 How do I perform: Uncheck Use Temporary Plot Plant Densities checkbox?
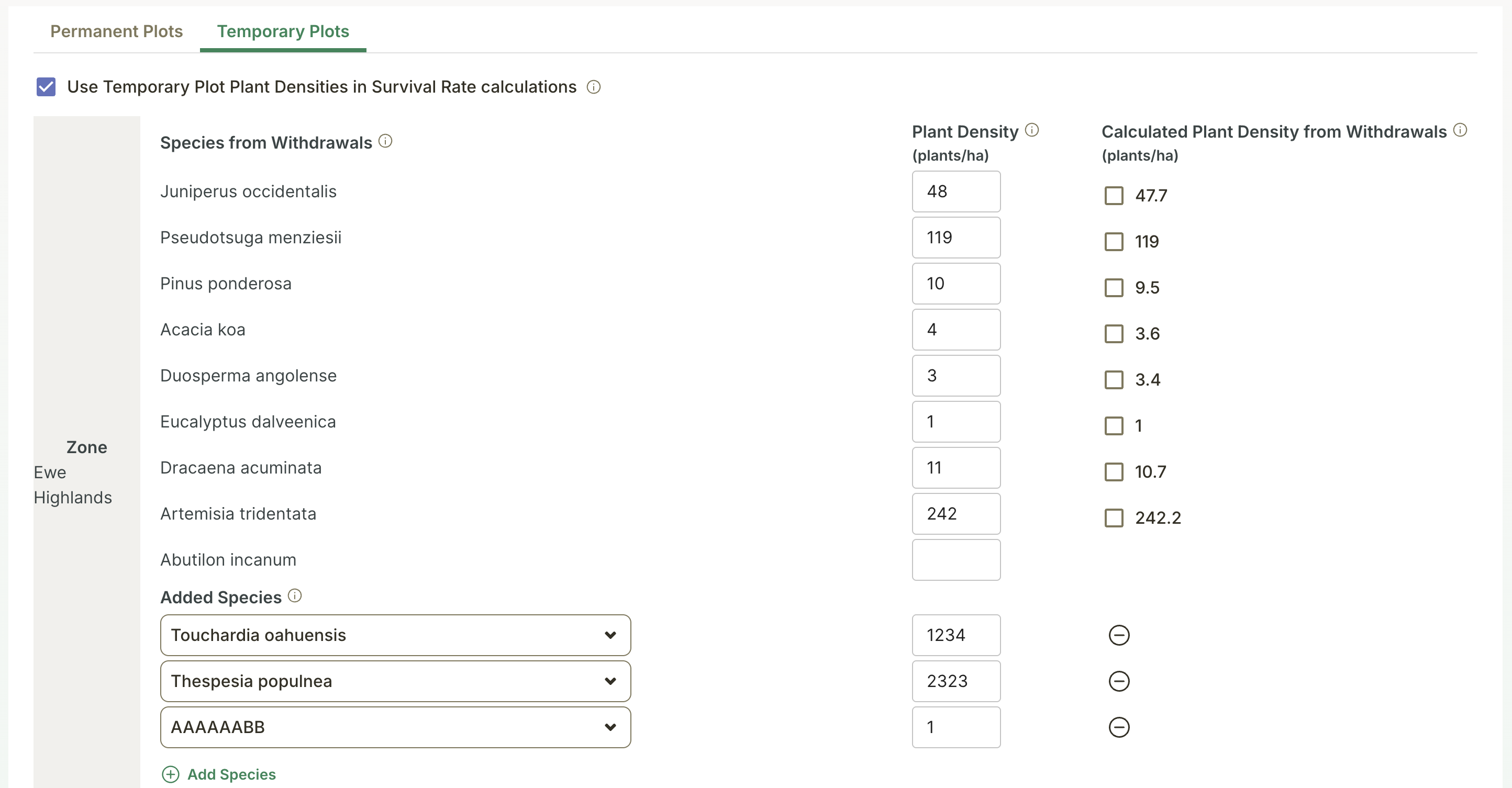[47, 87]
